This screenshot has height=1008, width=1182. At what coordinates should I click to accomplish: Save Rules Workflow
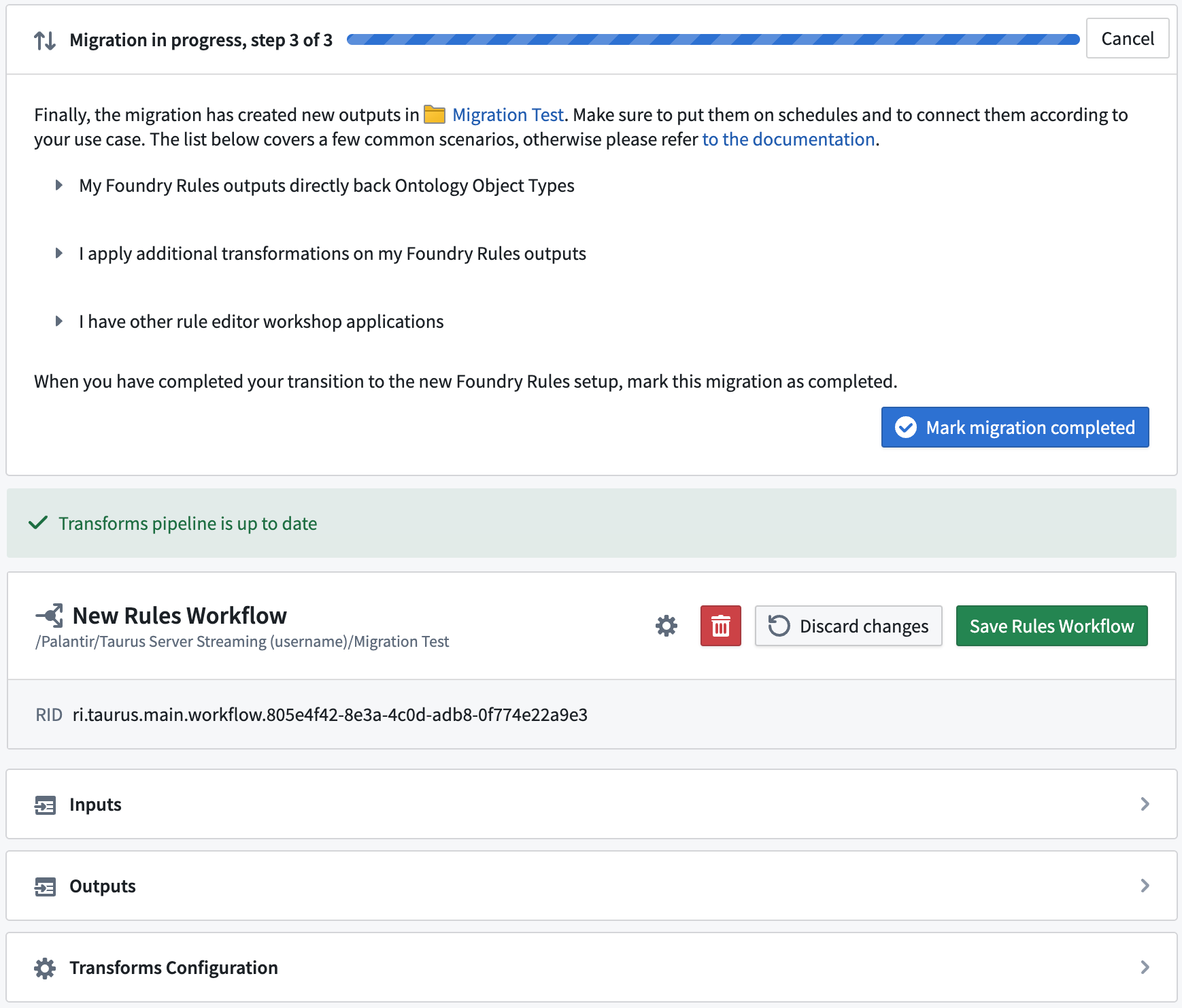[1052, 626]
